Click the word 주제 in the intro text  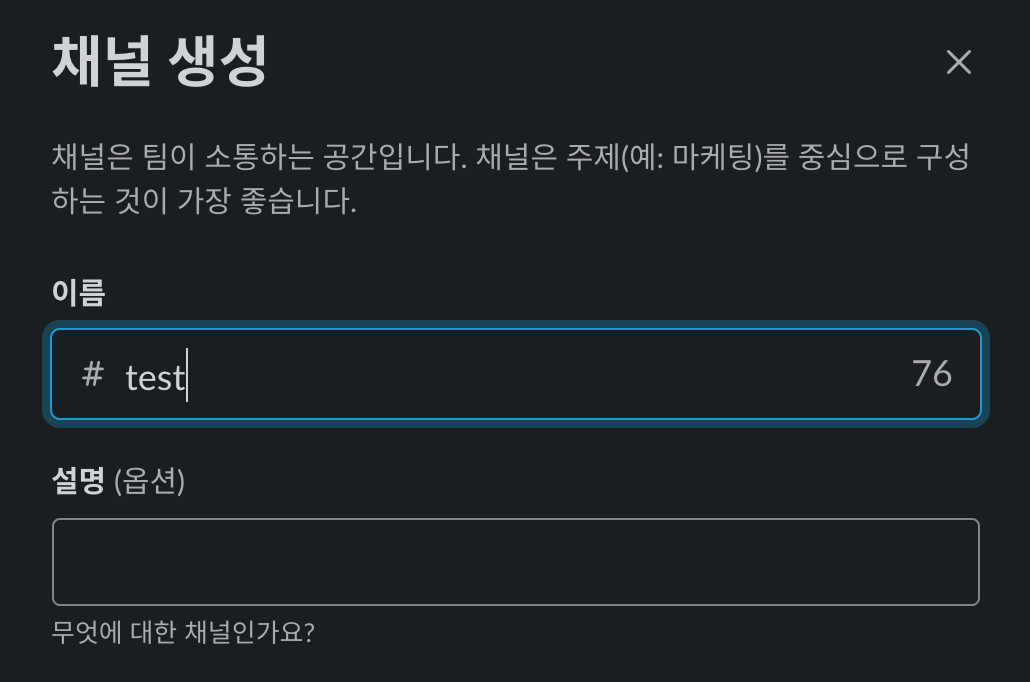pos(592,157)
